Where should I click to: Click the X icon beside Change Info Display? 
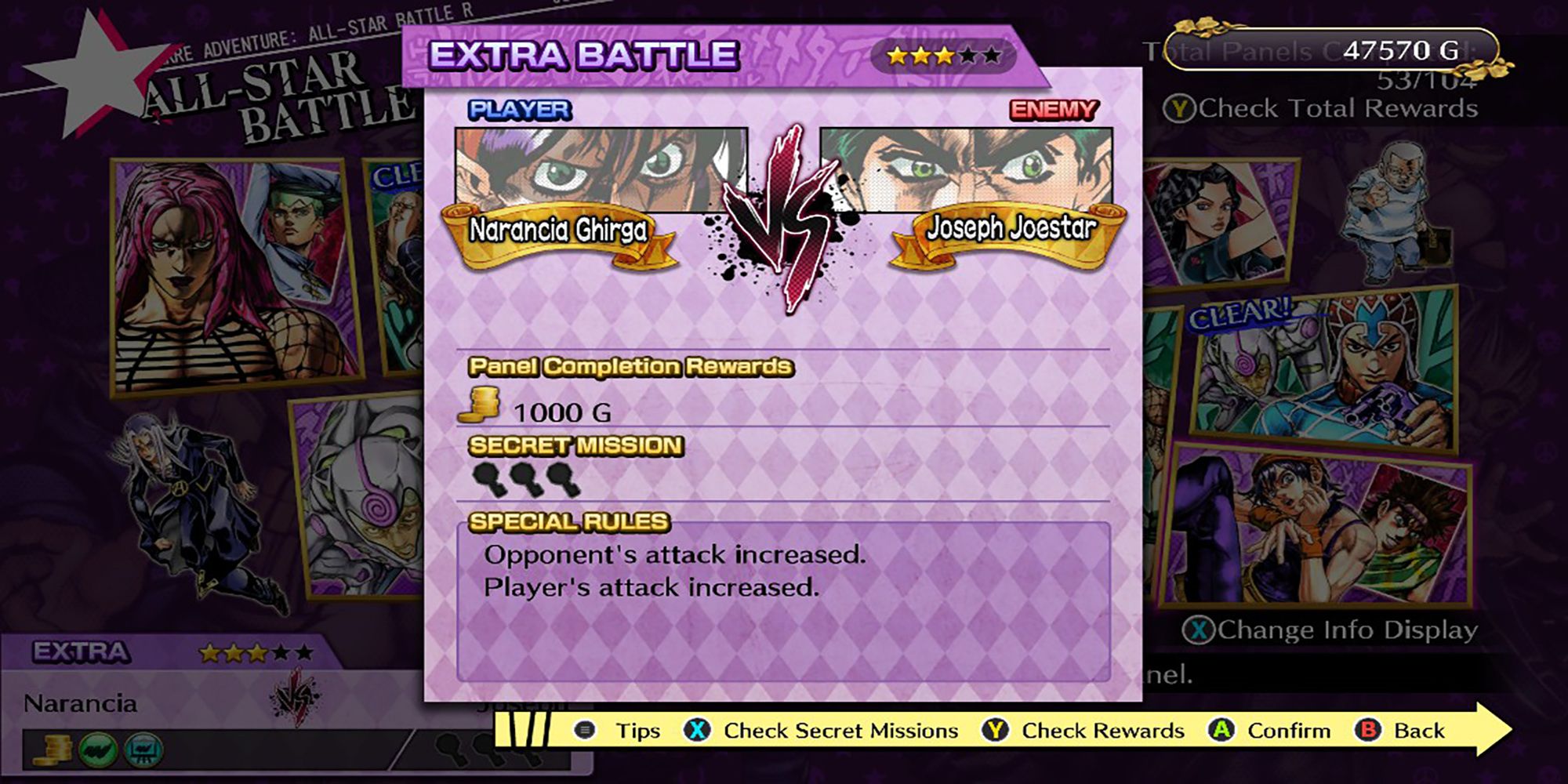click(1198, 630)
